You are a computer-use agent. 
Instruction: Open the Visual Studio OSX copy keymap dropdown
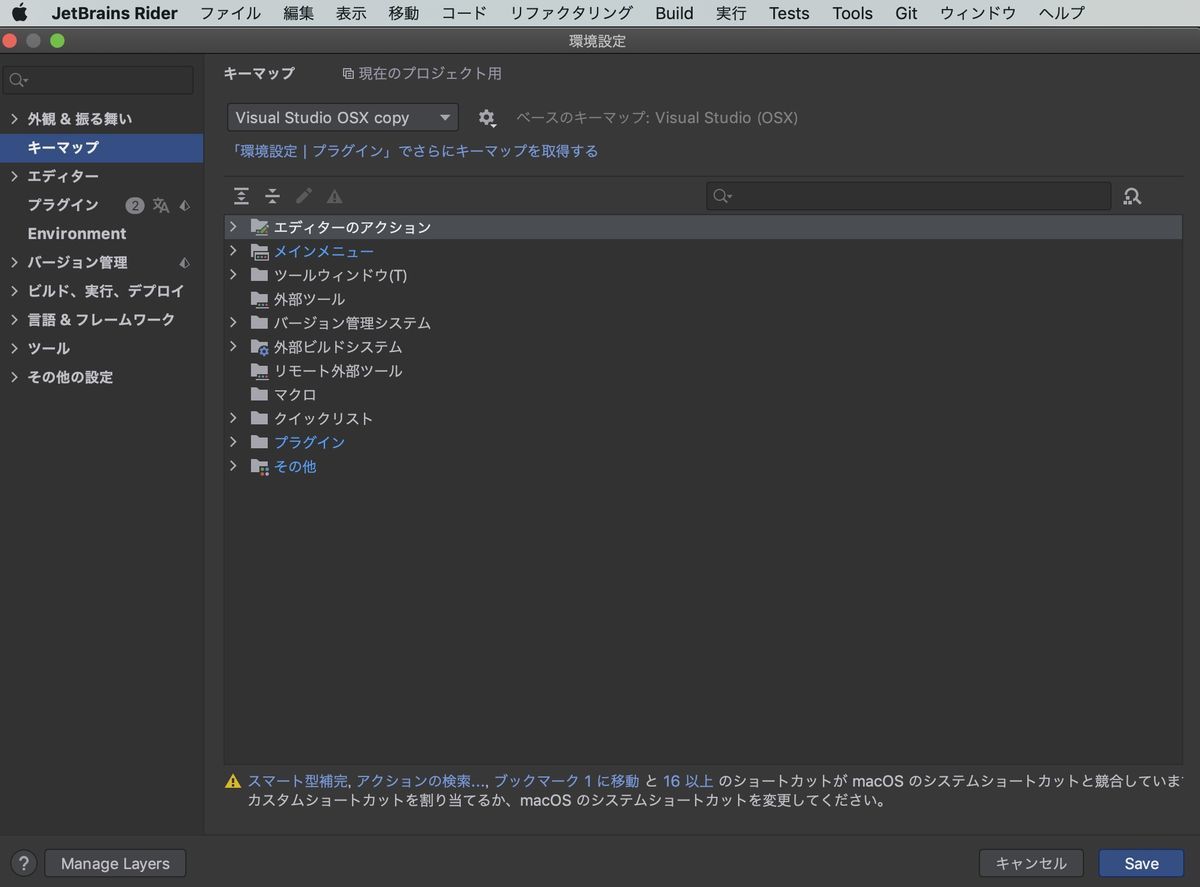click(x=341, y=117)
